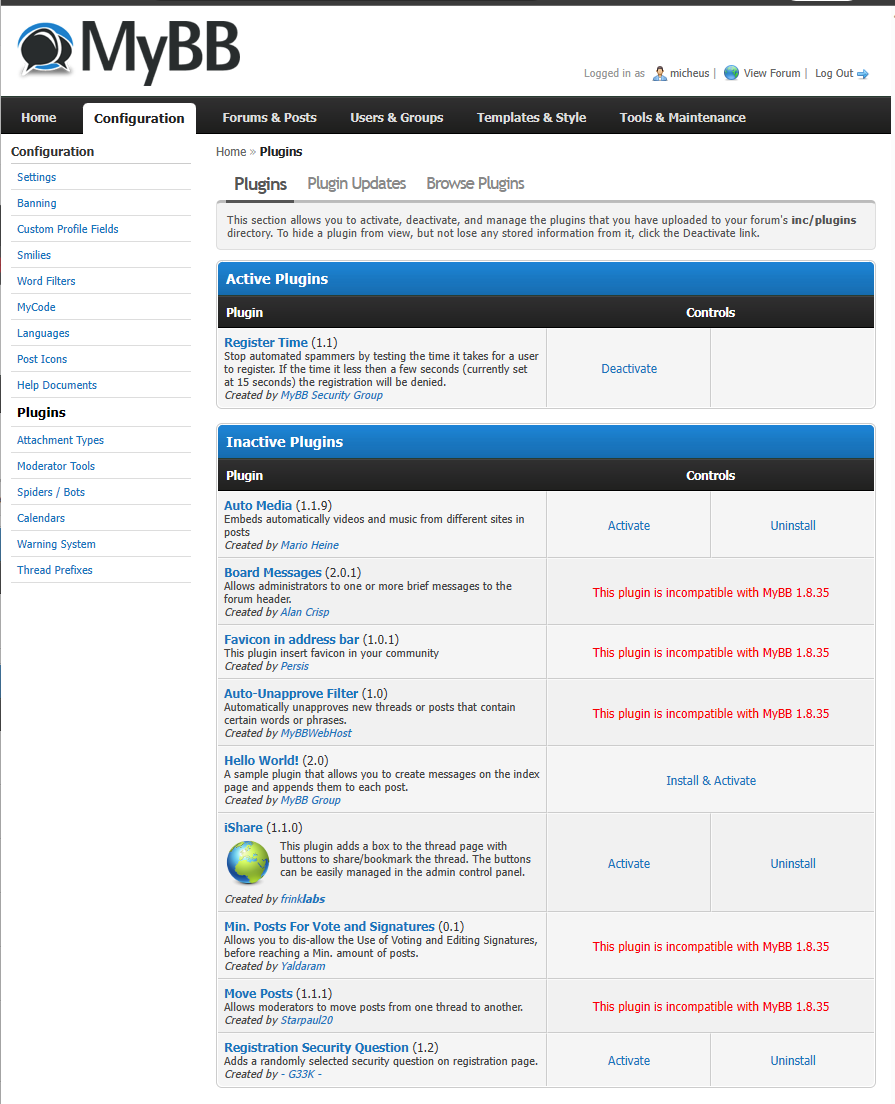The width and height of the screenshot is (895, 1104).
Task: Uninstall the Registration Security Question plugin
Action: [793, 1061]
